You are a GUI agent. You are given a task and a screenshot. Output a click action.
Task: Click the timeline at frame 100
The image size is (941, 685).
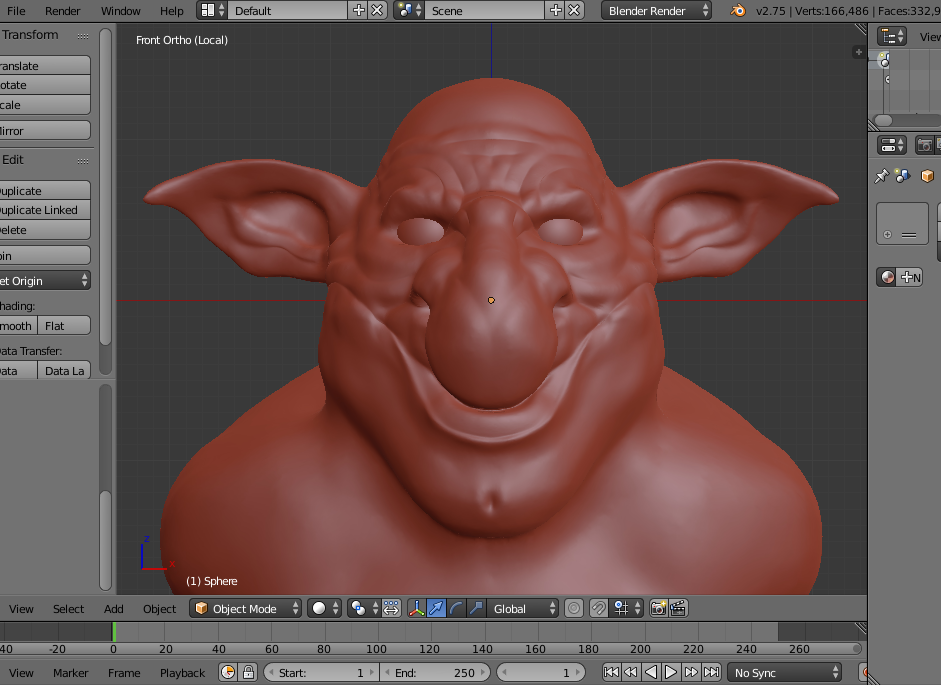pyautogui.click(x=376, y=632)
